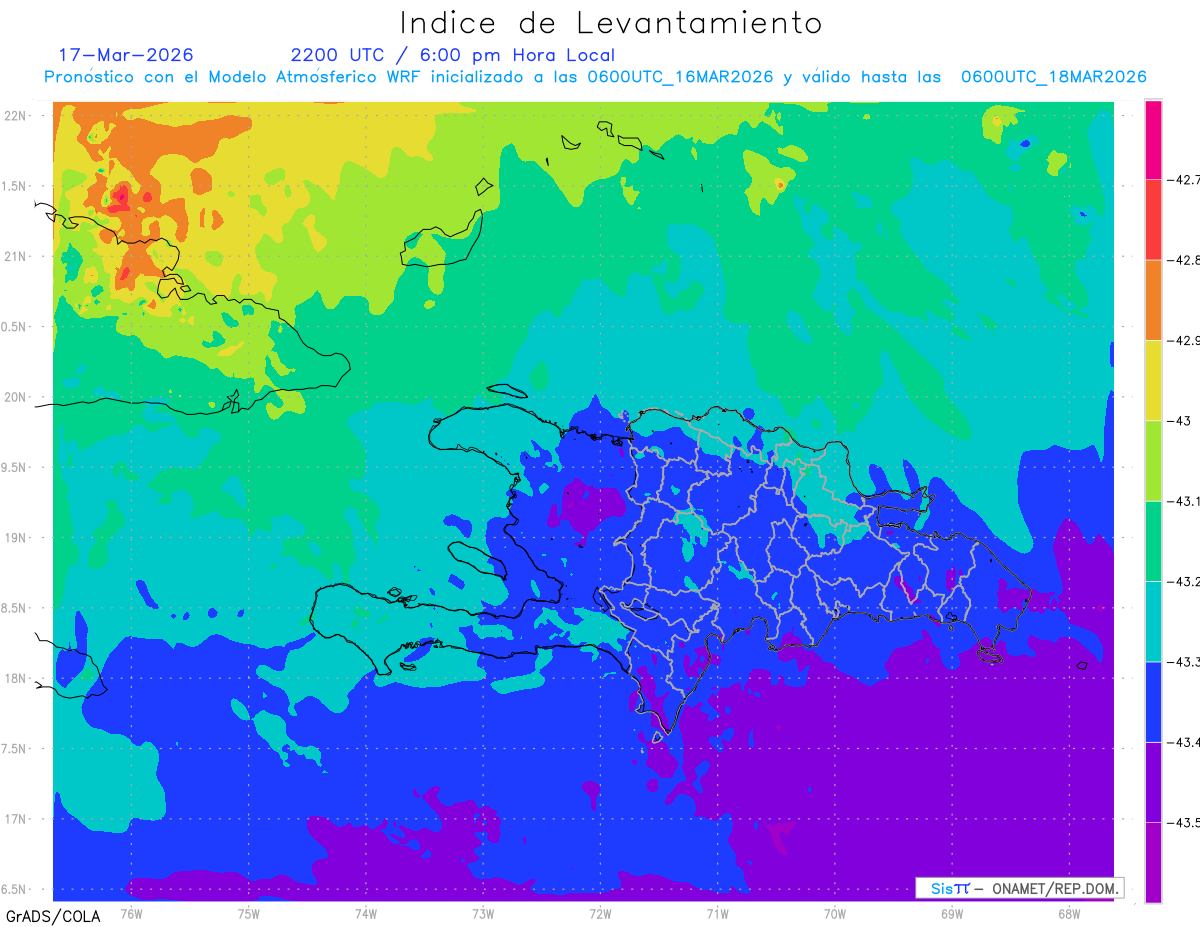Select the purple swatch below -43.5
Image resolution: width=1200 pixels, height=927 pixels.
pyautogui.click(x=1153, y=862)
